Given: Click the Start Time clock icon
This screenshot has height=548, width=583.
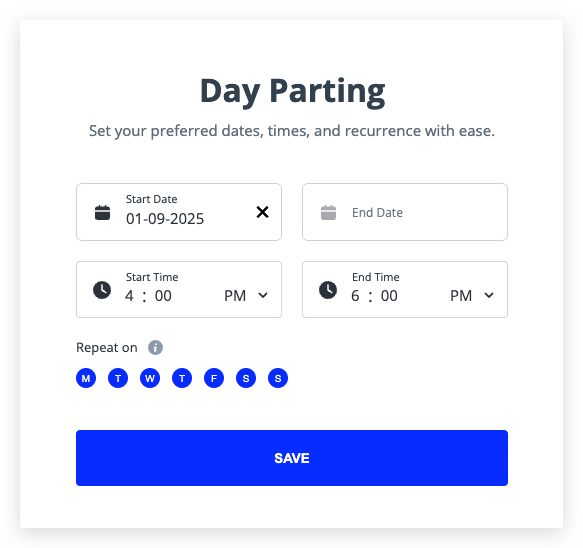Looking at the screenshot, I should pyautogui.click(x=102, y=290).
